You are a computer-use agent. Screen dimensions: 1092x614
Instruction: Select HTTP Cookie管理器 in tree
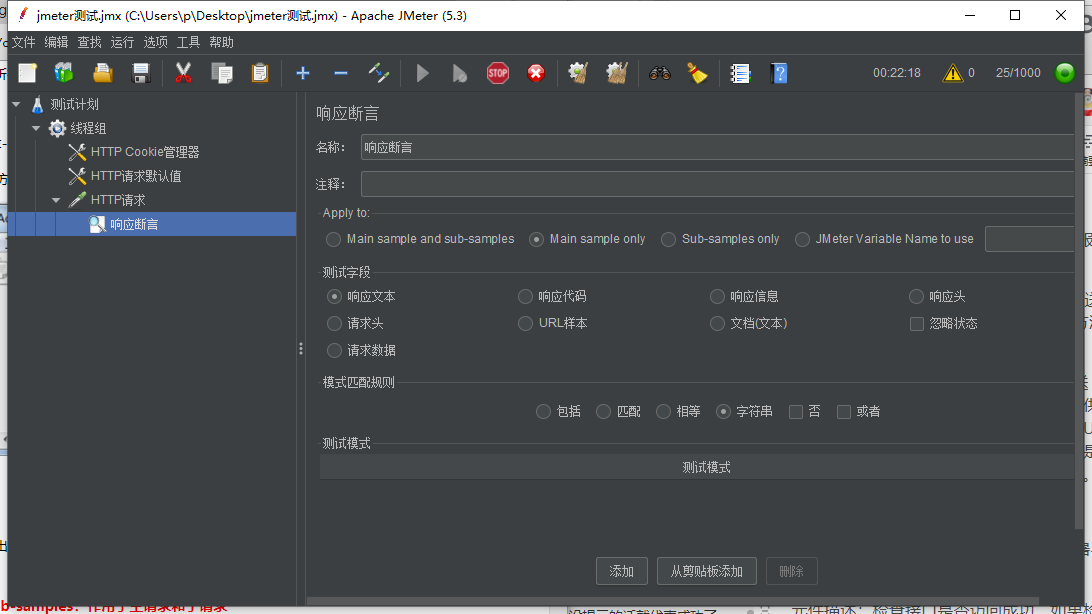145,152
